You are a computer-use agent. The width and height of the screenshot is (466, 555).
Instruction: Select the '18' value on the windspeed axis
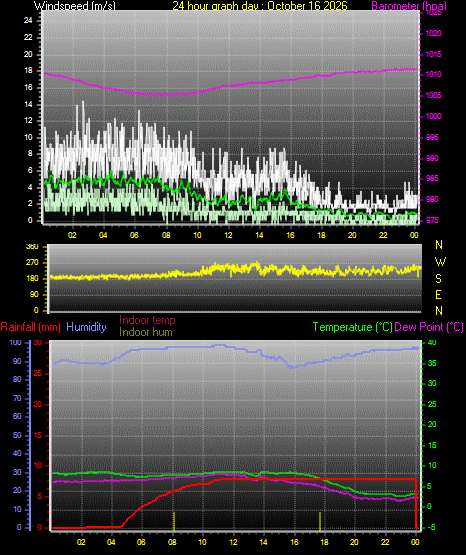(28, 70)
